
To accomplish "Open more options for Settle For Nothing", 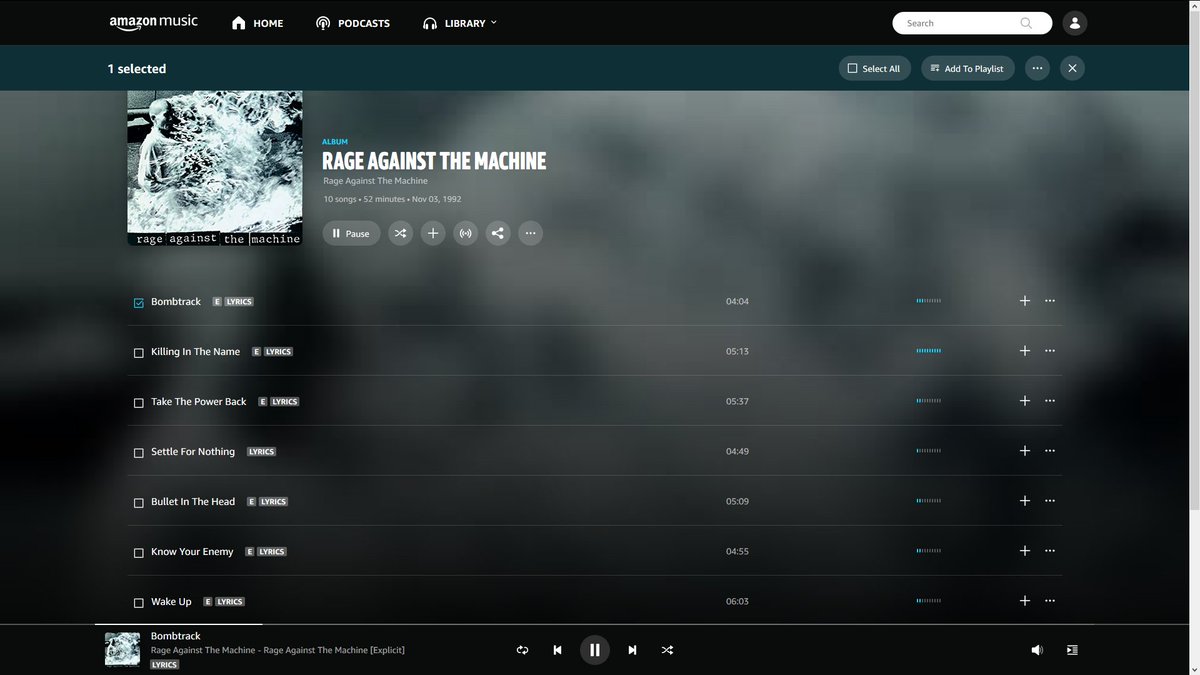I will (x=1050, y=450).
